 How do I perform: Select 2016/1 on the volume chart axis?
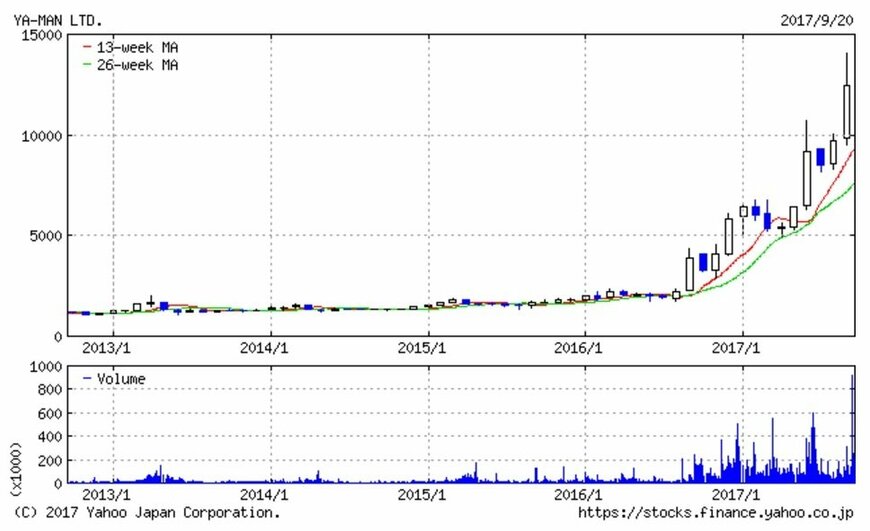tap(579, 495)
